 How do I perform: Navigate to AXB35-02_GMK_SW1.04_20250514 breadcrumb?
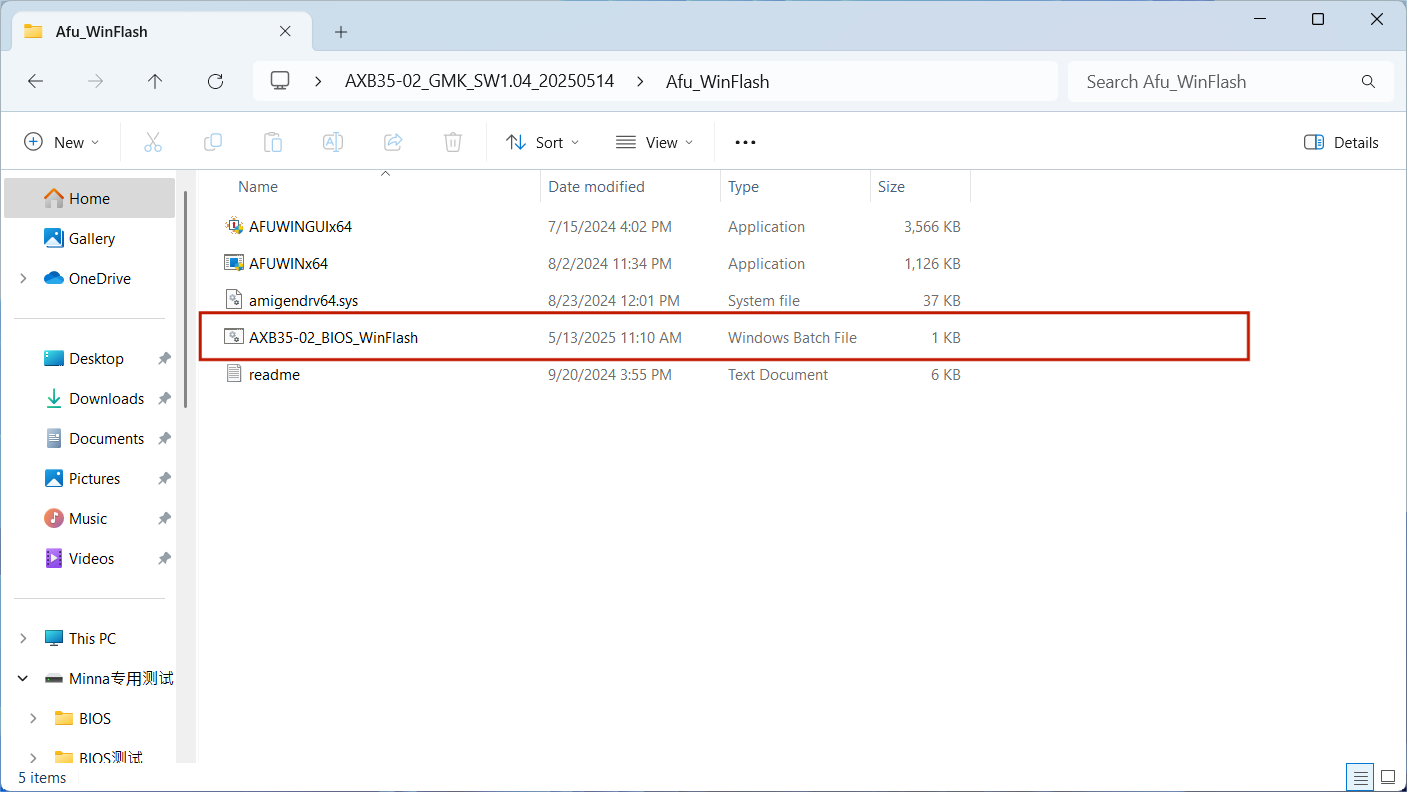click(480, 82)
